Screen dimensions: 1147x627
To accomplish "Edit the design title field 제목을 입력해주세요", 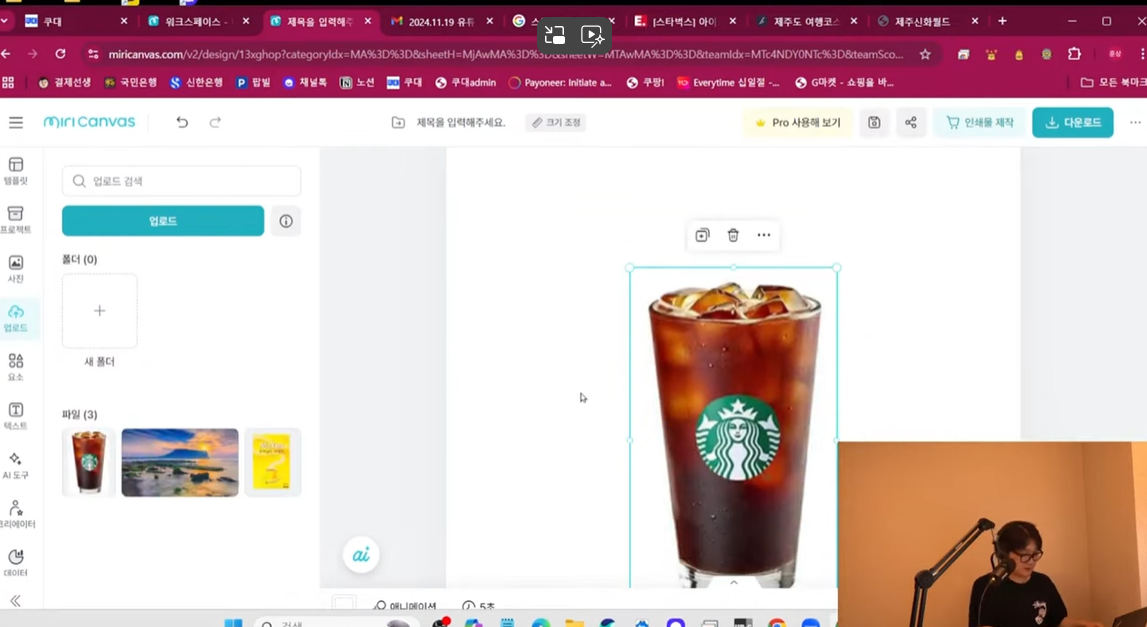I will pos(461,122).
